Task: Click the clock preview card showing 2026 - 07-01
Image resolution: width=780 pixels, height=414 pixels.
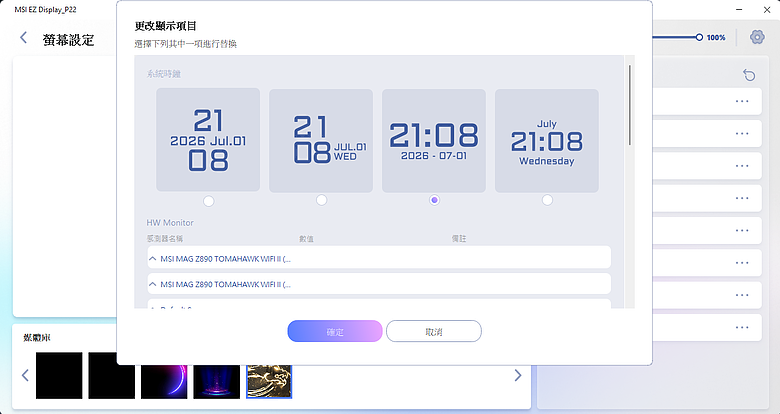Action: pyautogui.click(x=434, y=141)
